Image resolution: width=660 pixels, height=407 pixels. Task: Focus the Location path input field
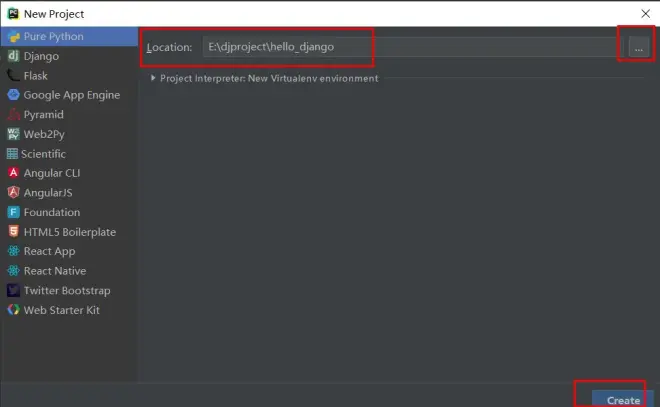[x=413, y=47]
